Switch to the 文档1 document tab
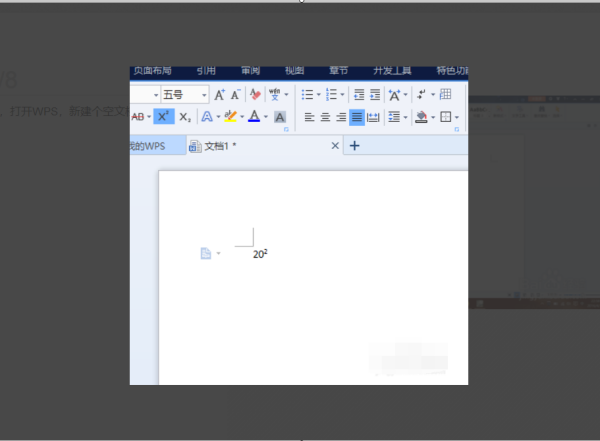 coord(265,146)
